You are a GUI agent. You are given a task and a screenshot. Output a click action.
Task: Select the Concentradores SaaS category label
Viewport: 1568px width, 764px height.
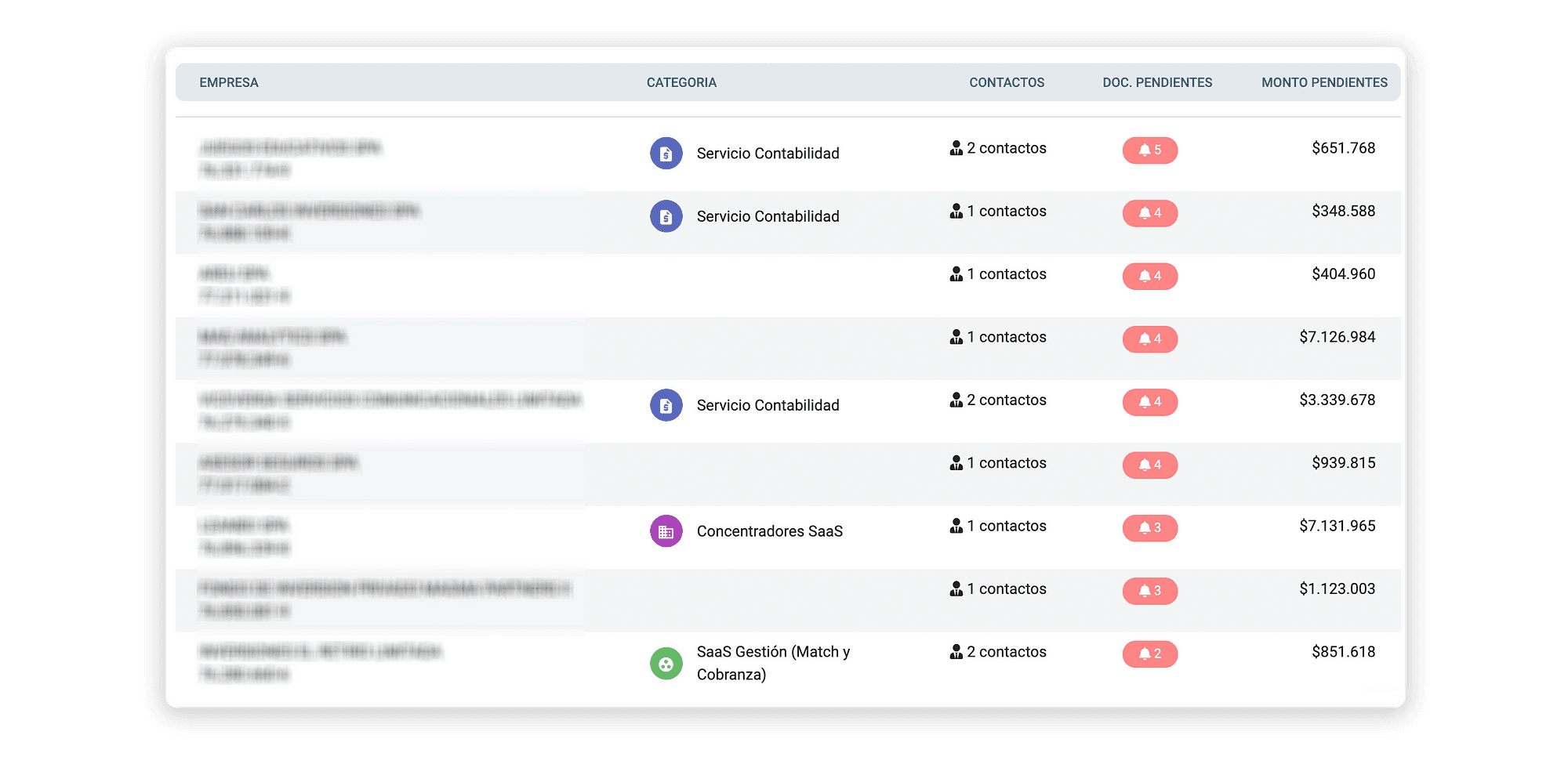click(x=769, y=531)
